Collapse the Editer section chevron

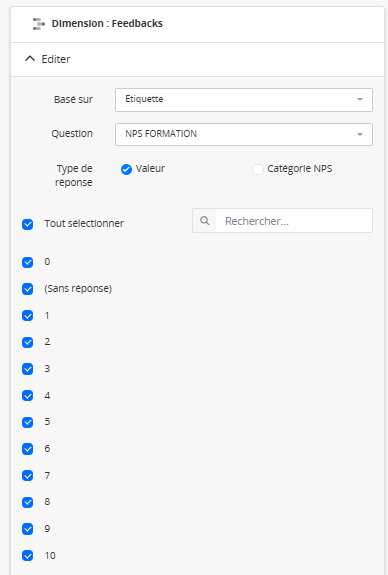30,59
